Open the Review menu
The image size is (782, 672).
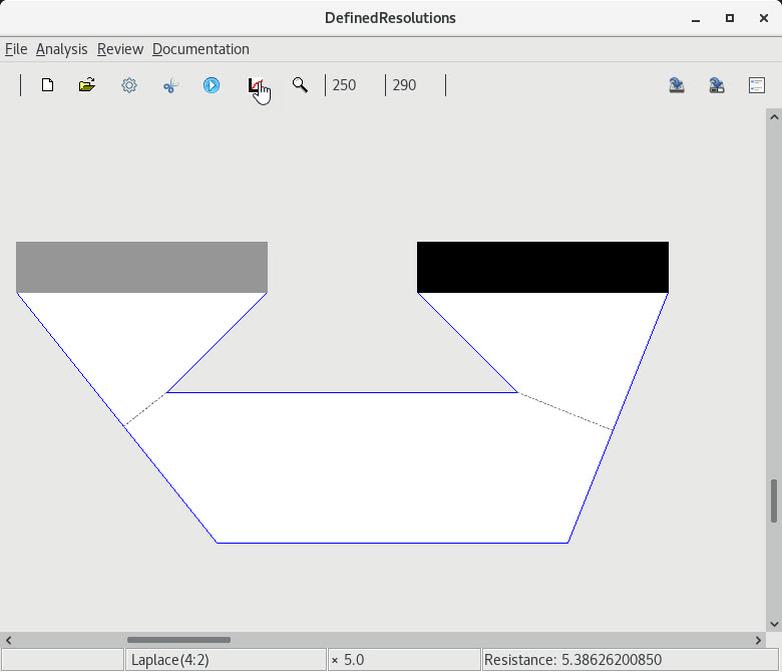[x=120, y=49]
